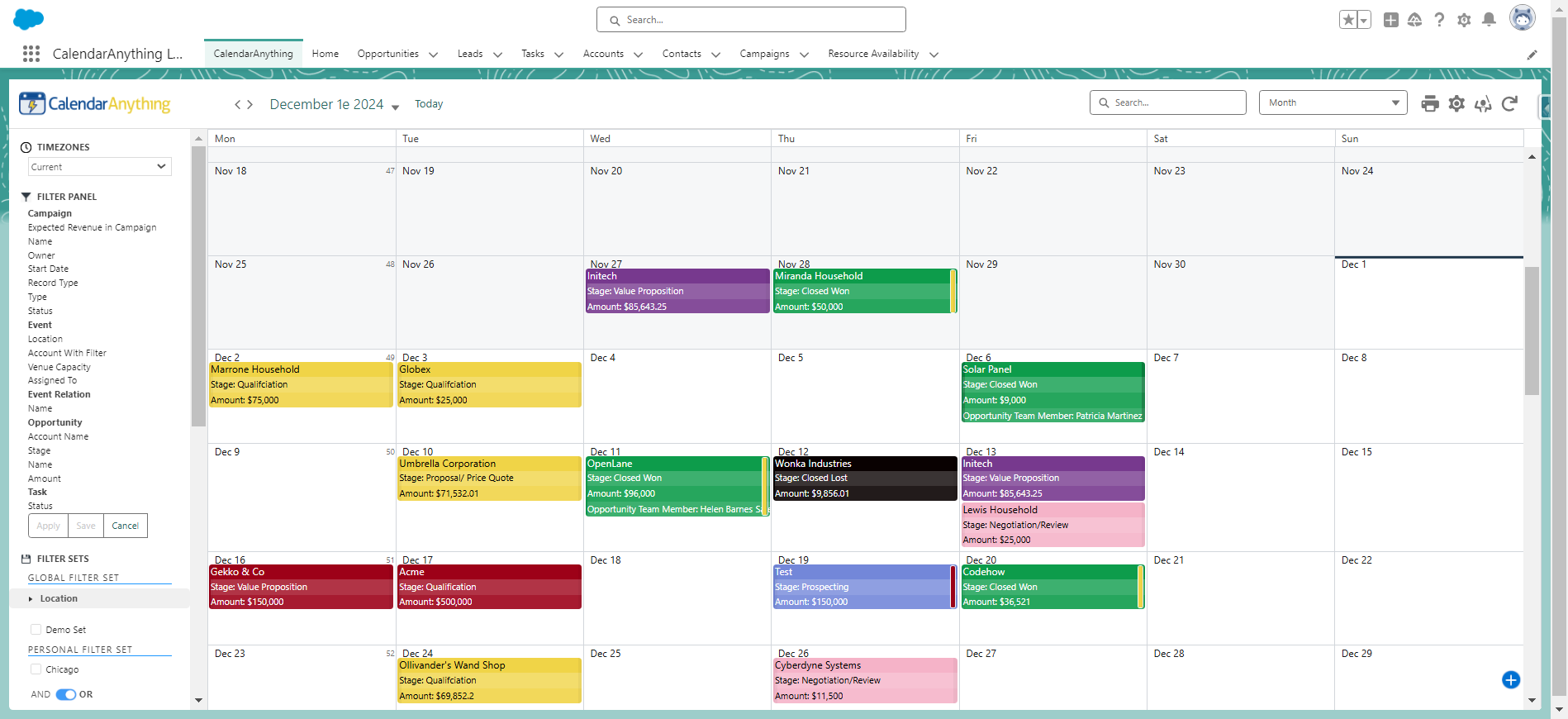Open the App Launcher grid
1568x719 pixels.
tap(31, 54)
